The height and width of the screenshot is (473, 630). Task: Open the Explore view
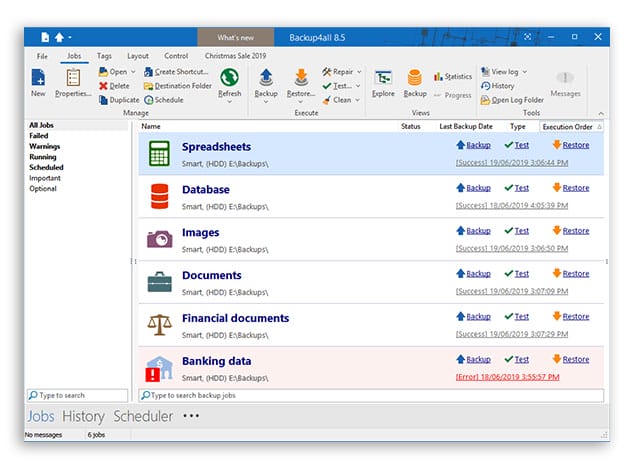coord(383,79)
